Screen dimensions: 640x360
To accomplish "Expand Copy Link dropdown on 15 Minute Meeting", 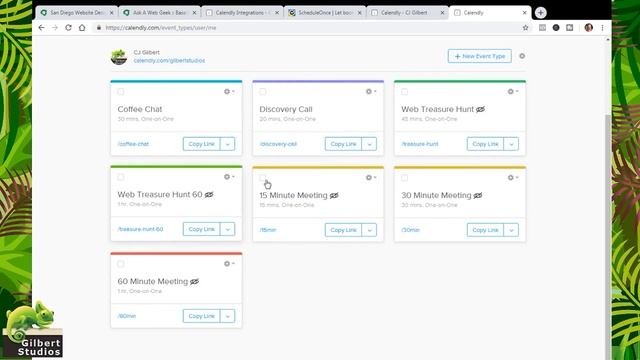I will [x=369, y=230].
